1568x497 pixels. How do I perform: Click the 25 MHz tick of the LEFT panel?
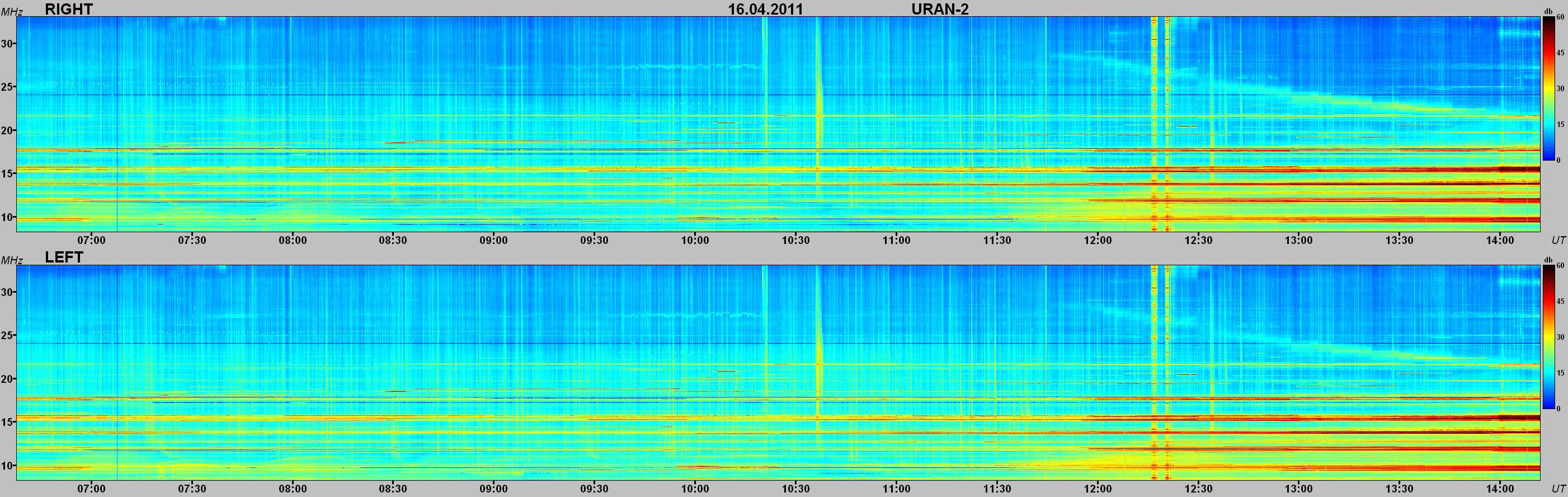[7, 336]
